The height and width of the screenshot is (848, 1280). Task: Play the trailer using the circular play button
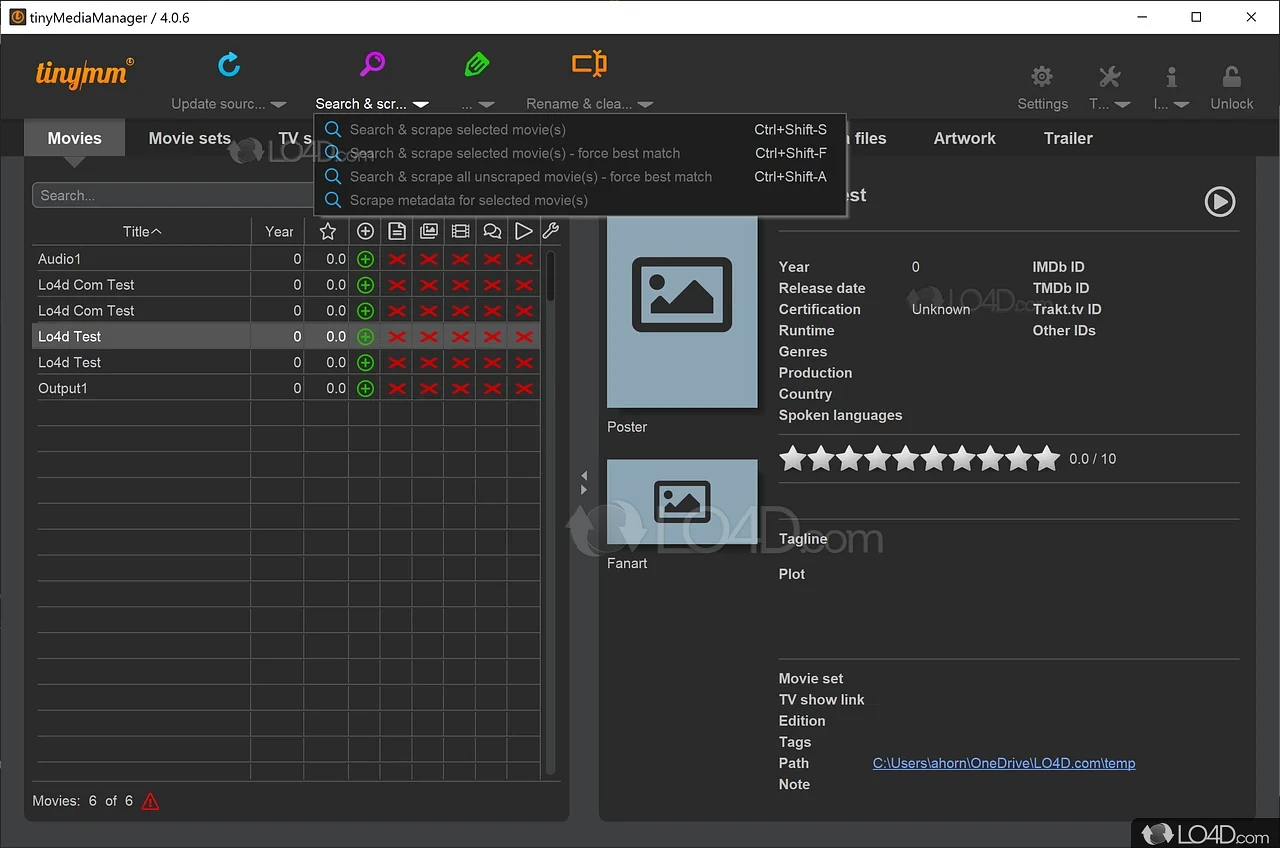pyautogui.click(x=1219, y=202)
